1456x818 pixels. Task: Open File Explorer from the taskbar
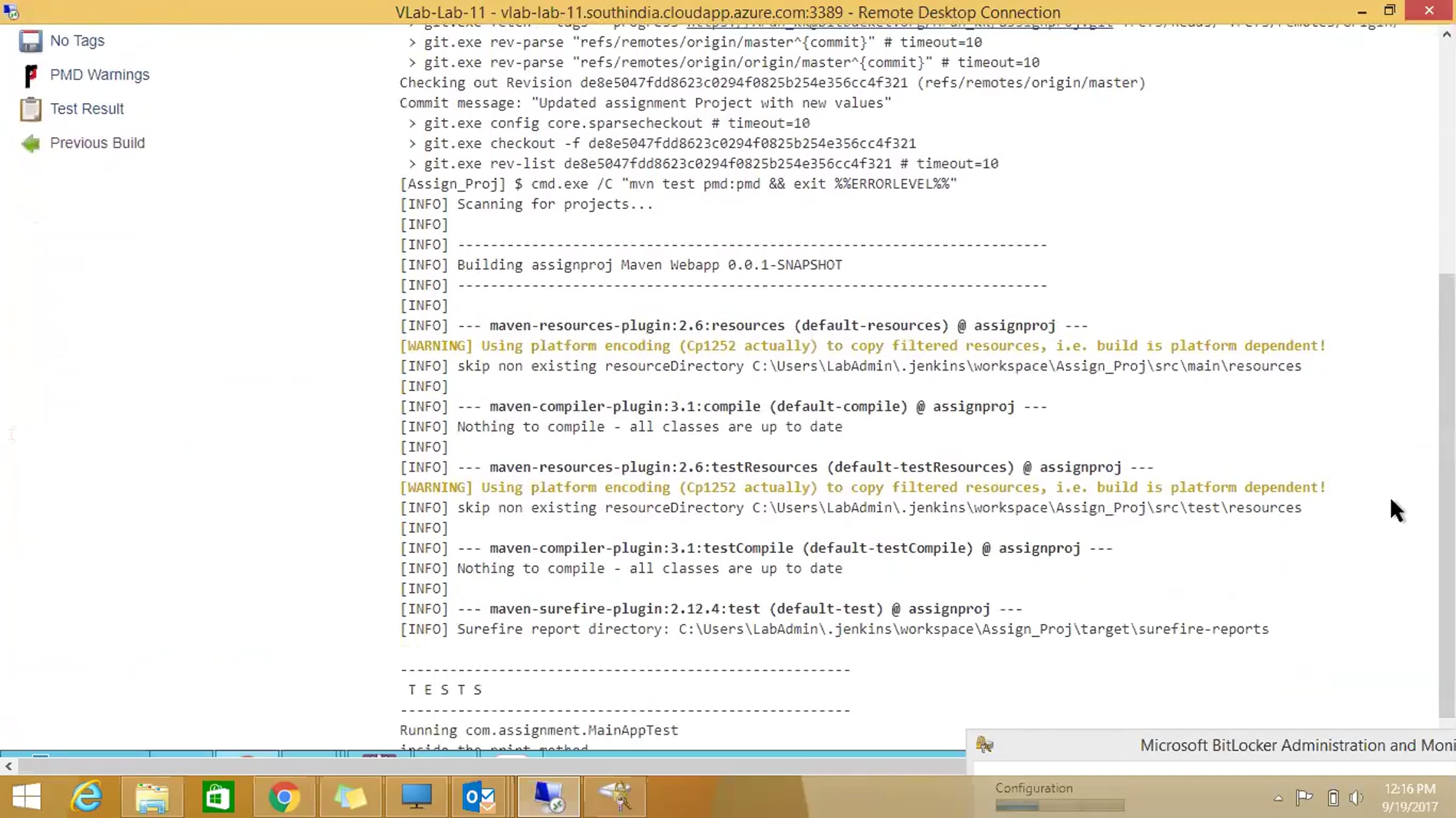tap(152, 797)
